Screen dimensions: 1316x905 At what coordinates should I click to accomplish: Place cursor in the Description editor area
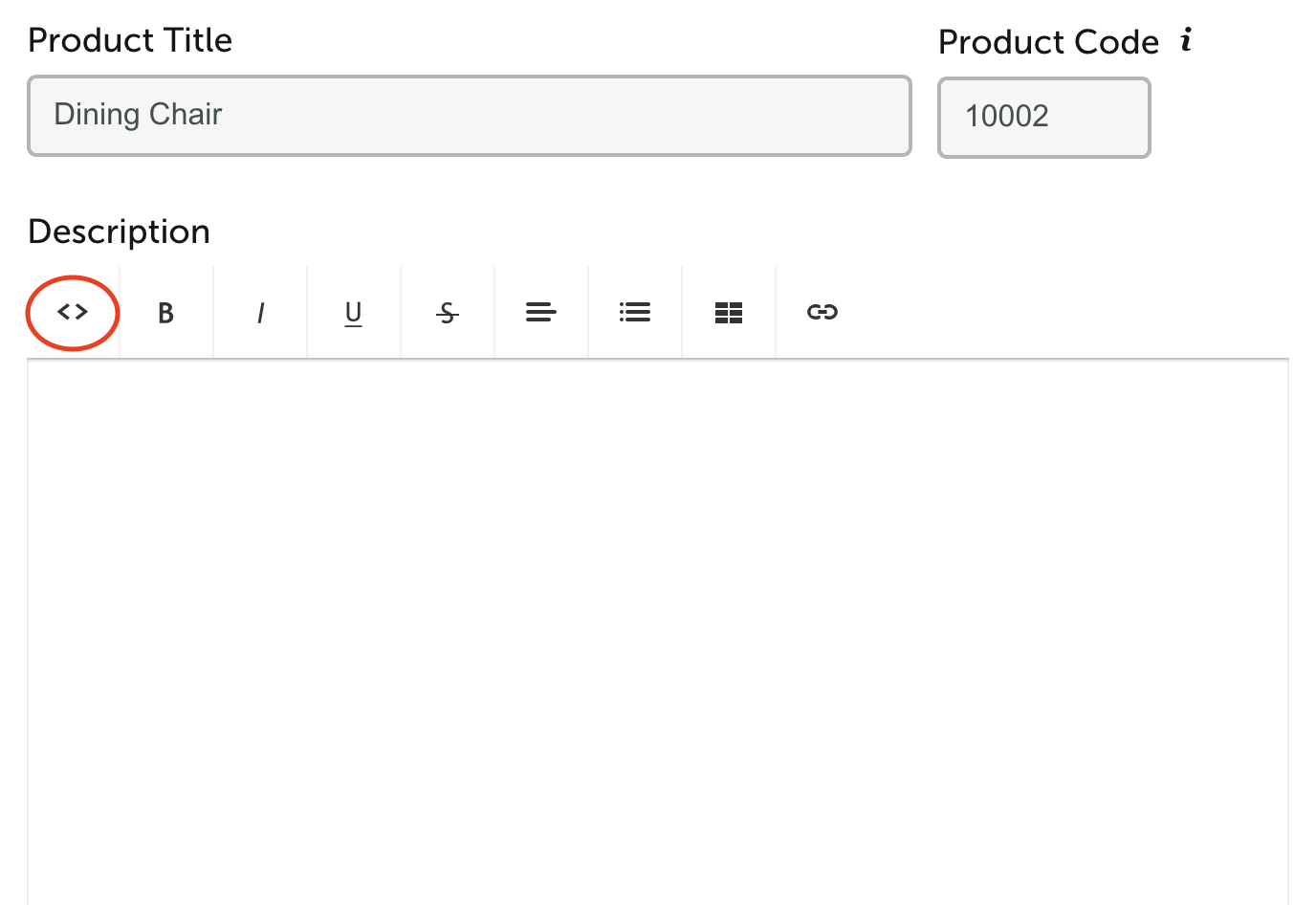point(658,632)
